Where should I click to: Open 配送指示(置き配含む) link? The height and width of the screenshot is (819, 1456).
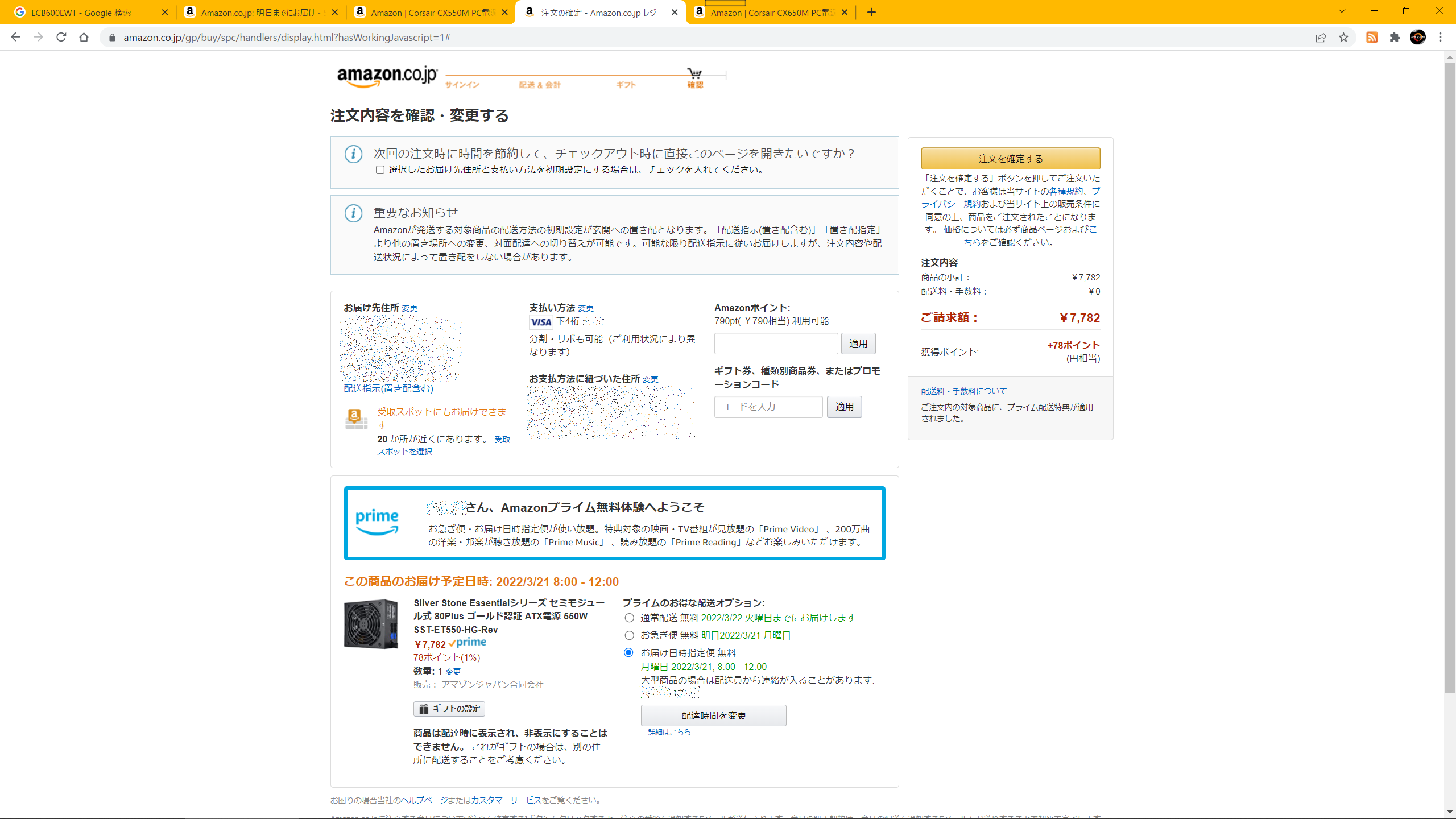pyautogui.click(x=388, y=388)
